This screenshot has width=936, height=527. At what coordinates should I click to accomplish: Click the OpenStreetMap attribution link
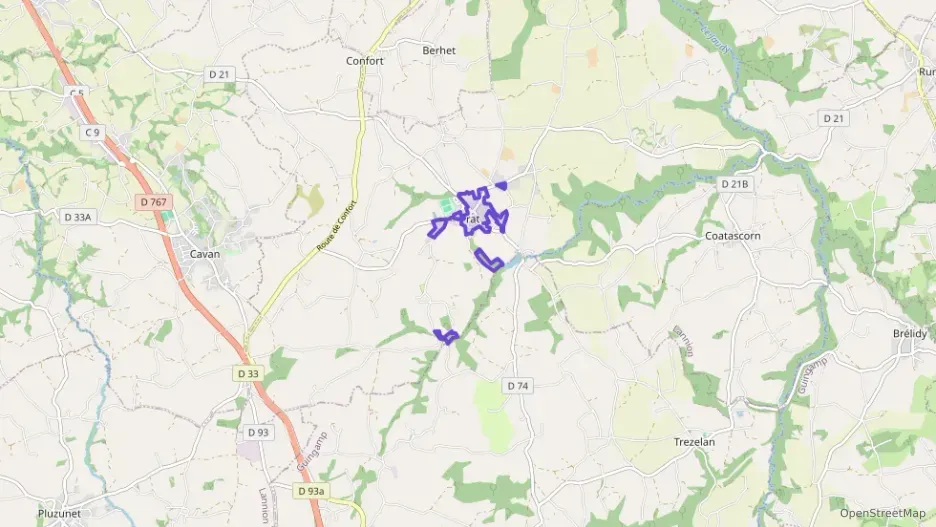coord(882,513)
